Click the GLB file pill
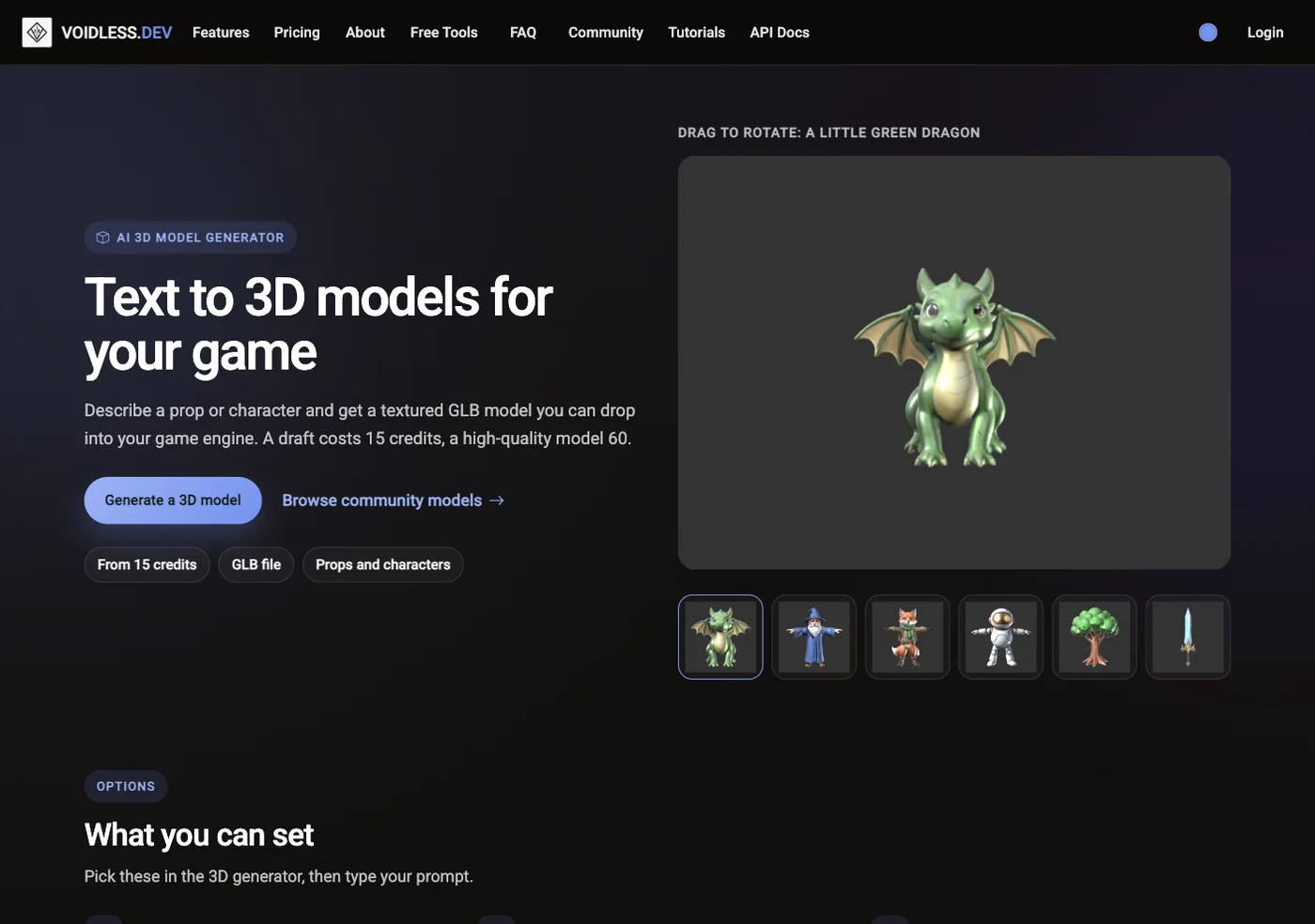Viewport: 1315px width, 924px height. point(256,564)
